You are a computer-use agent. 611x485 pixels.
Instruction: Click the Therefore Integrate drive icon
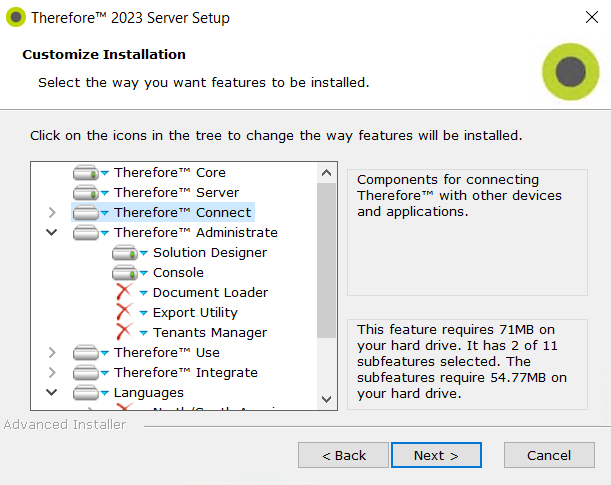click(x=85, y=372)
